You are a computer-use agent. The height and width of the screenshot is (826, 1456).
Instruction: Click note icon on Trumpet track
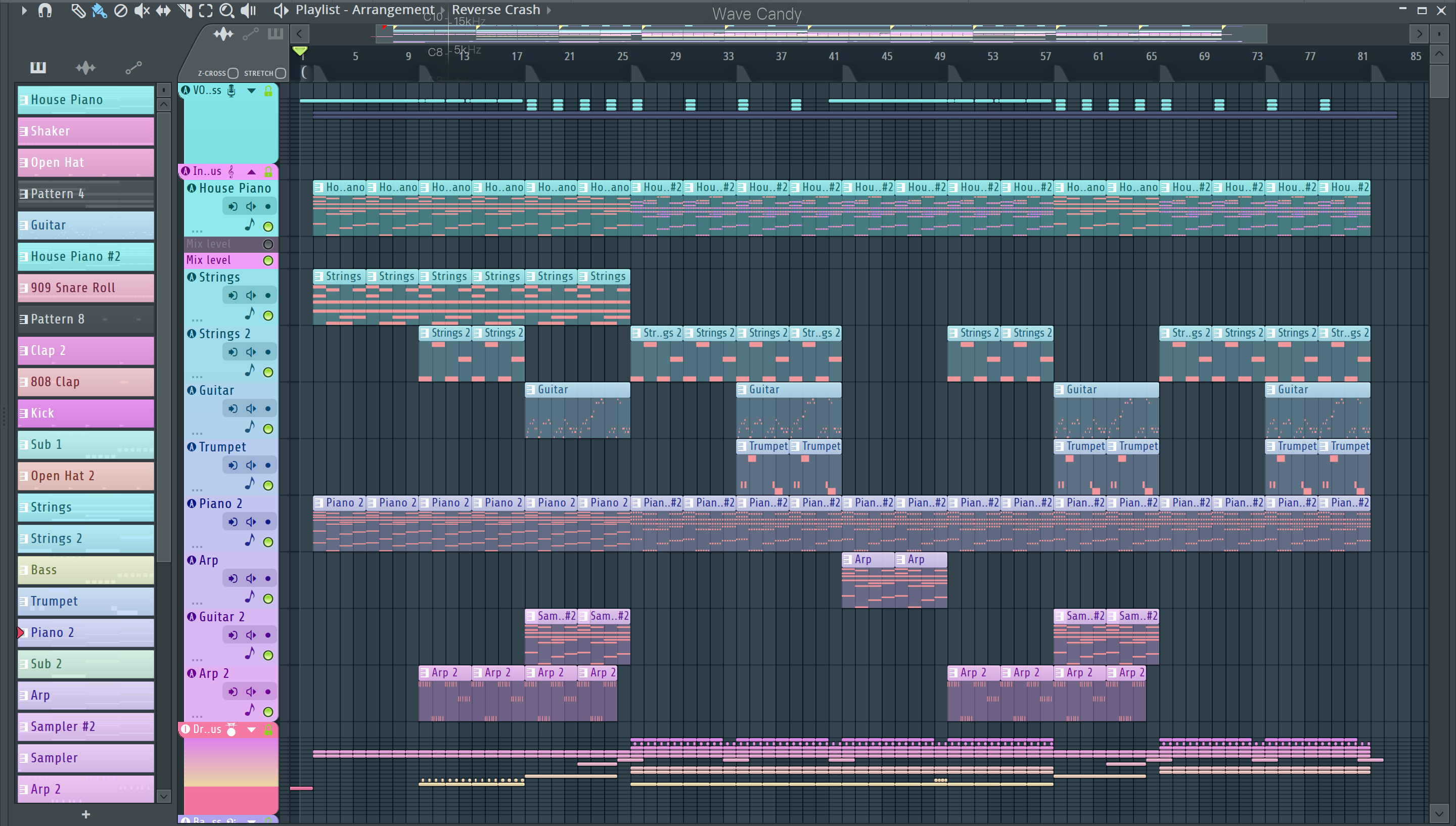250,483
